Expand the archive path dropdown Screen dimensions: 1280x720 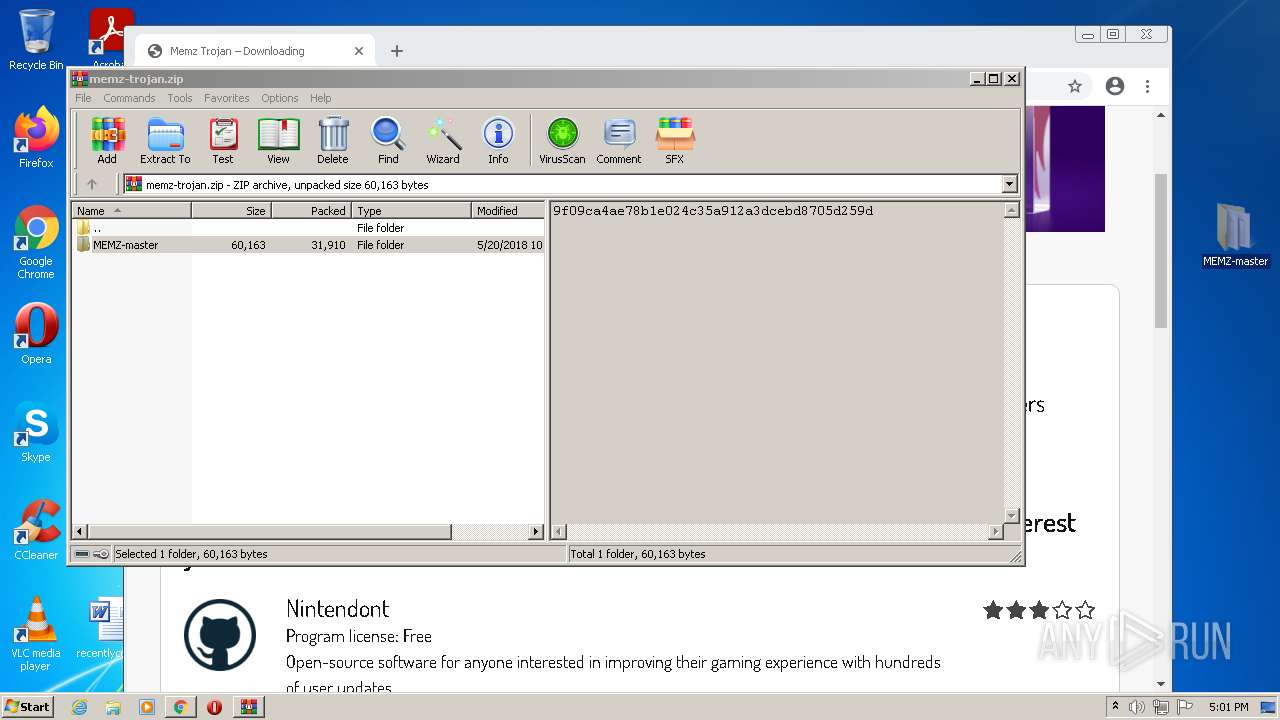1009,184
